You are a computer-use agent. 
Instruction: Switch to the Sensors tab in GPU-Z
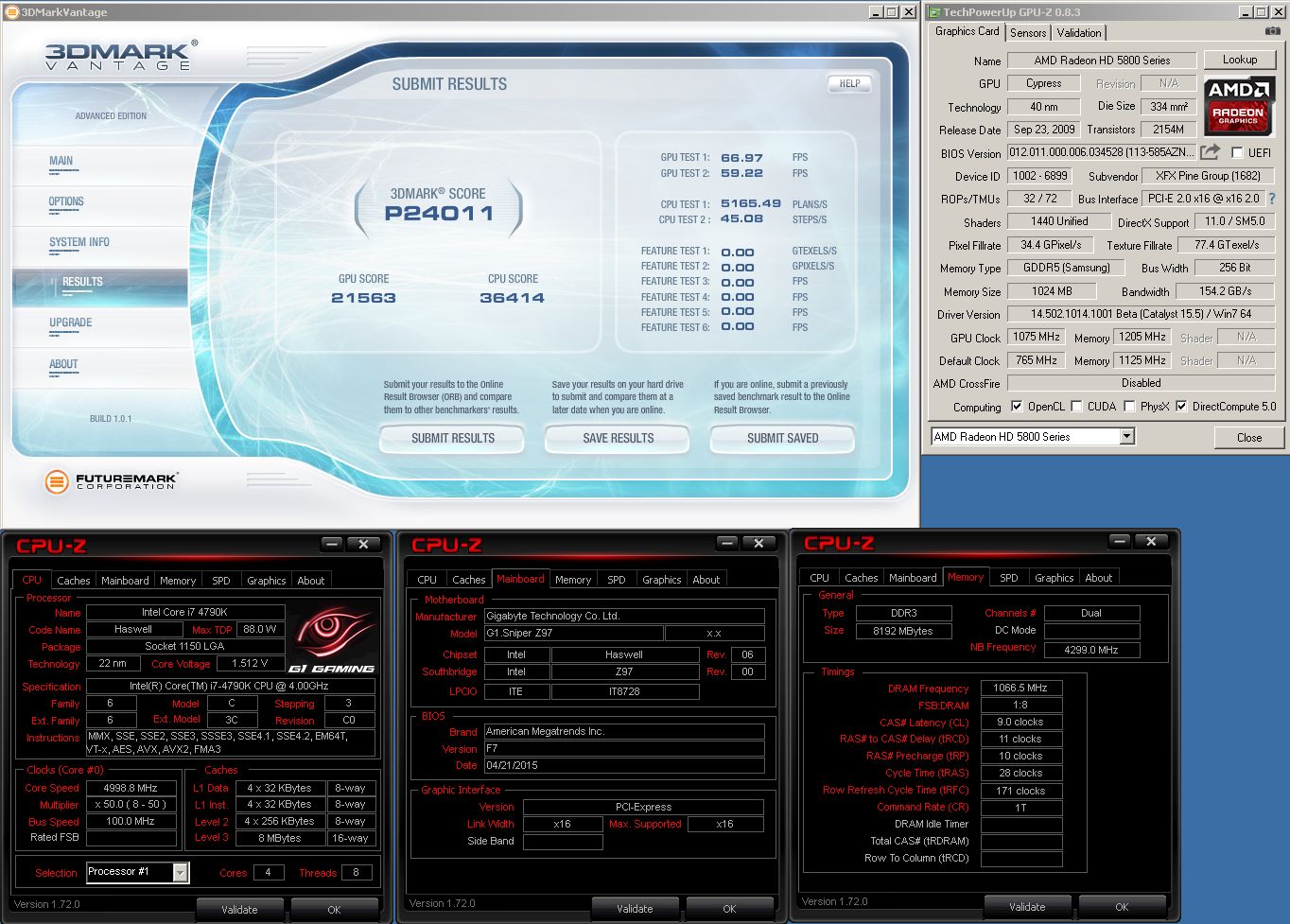pyautogui.click(x=1028, y=33)
